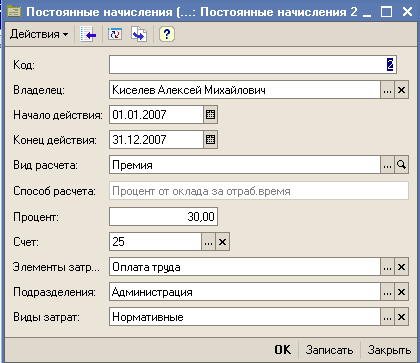Clear the Элементы затрат field
The image size is (420, 363).
[x=402, y=267]
